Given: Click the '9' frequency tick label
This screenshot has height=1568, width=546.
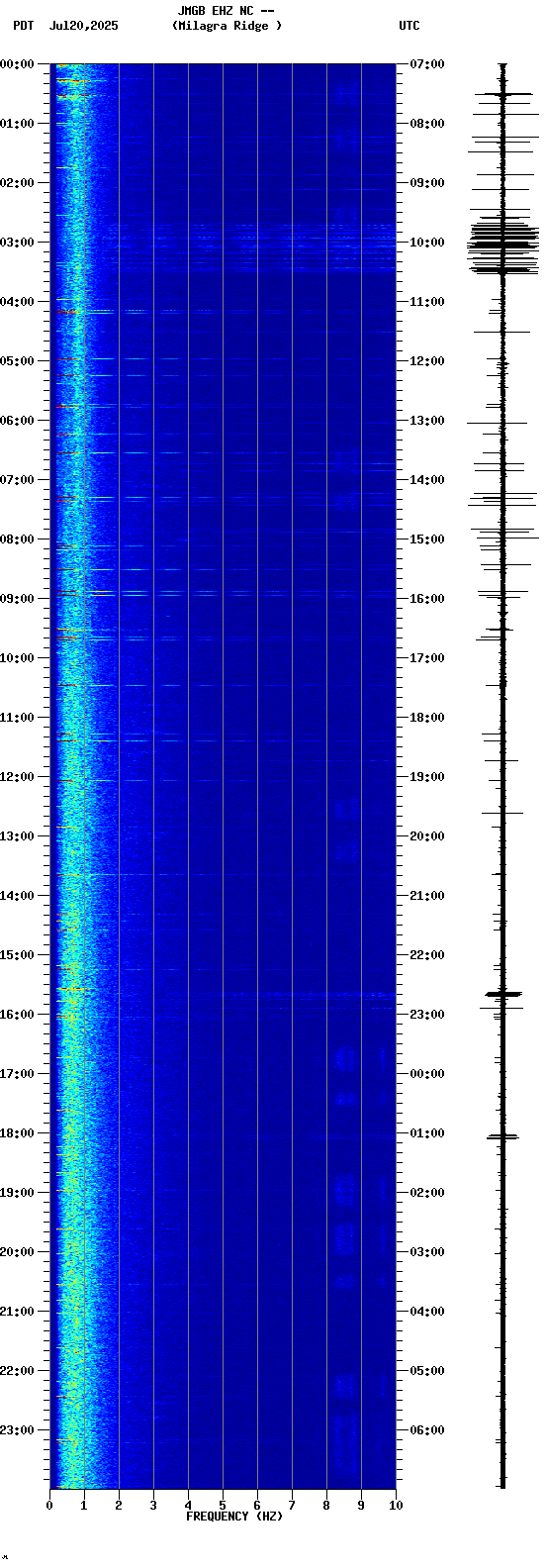Looking at the screenshot, I should point(361,1506).
